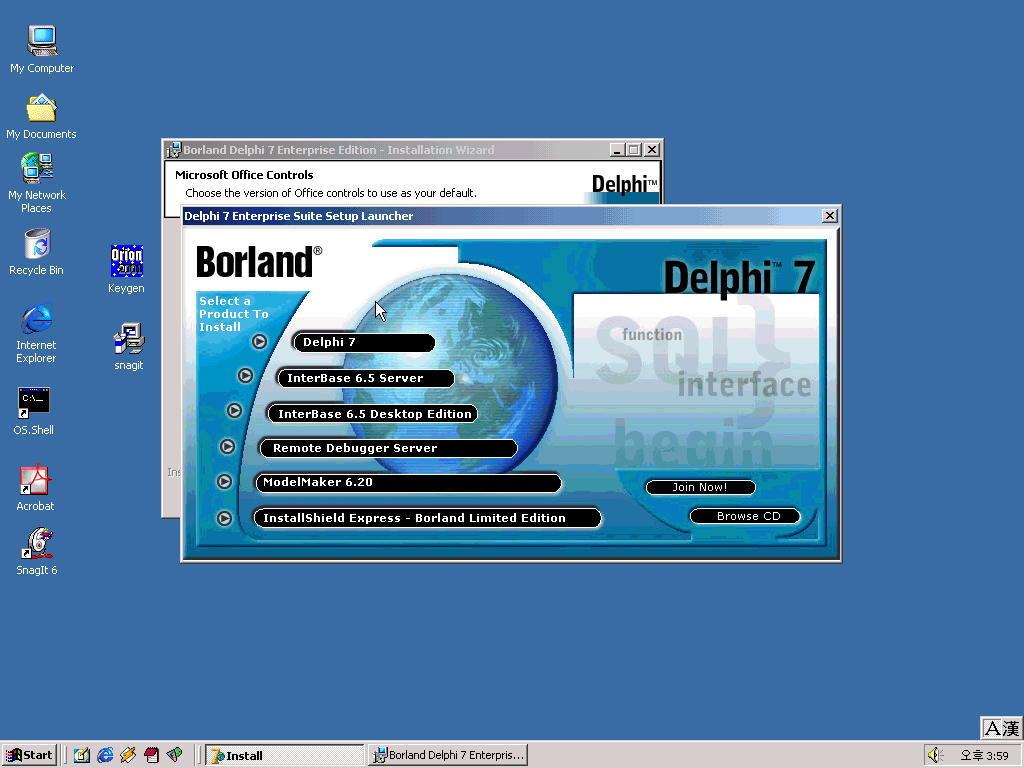Install Delphi 7 product option
1024x768 pixels.
pos(363,343)
